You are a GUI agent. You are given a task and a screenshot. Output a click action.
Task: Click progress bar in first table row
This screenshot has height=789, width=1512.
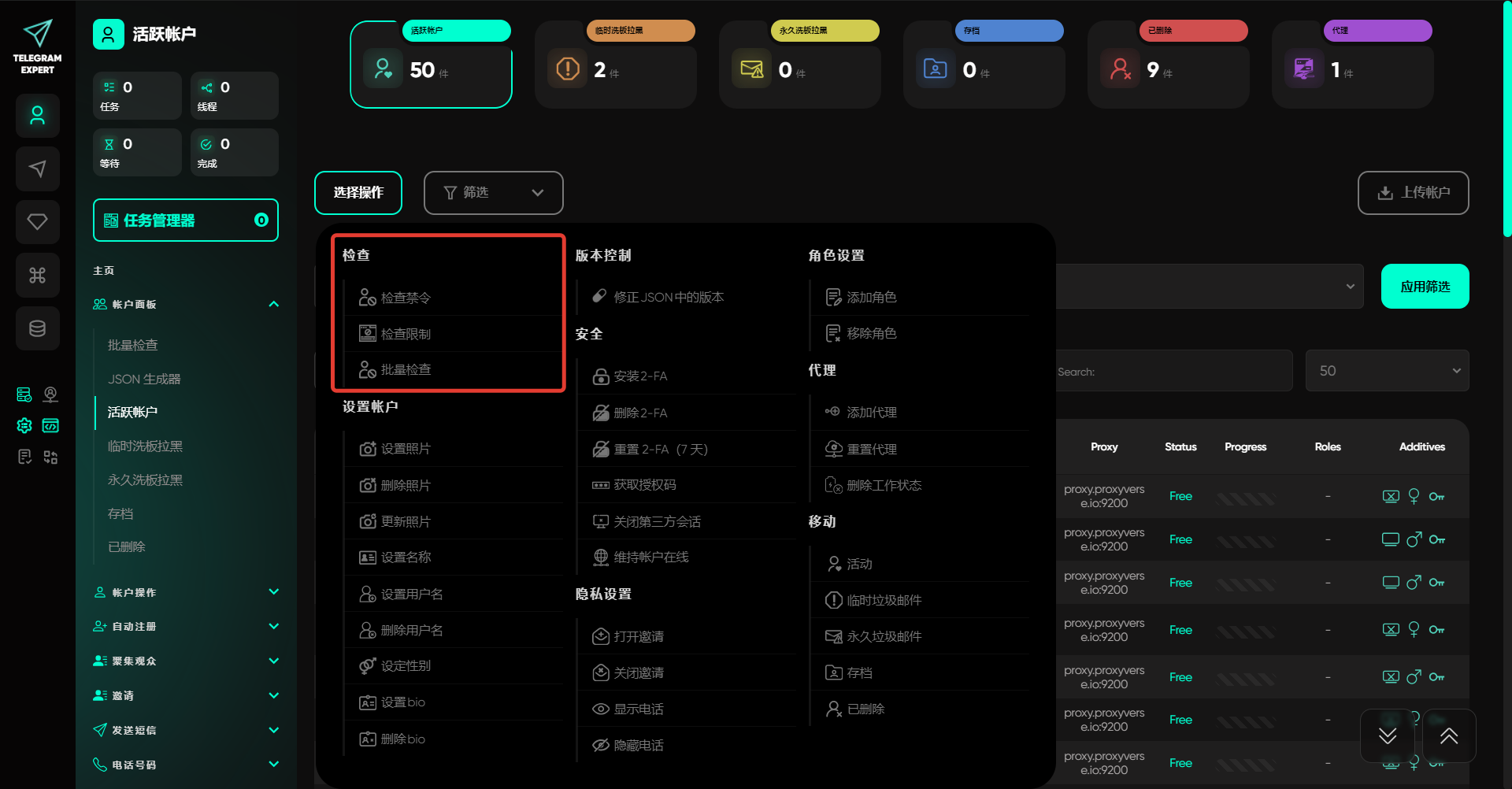[x=1245, y=498]
